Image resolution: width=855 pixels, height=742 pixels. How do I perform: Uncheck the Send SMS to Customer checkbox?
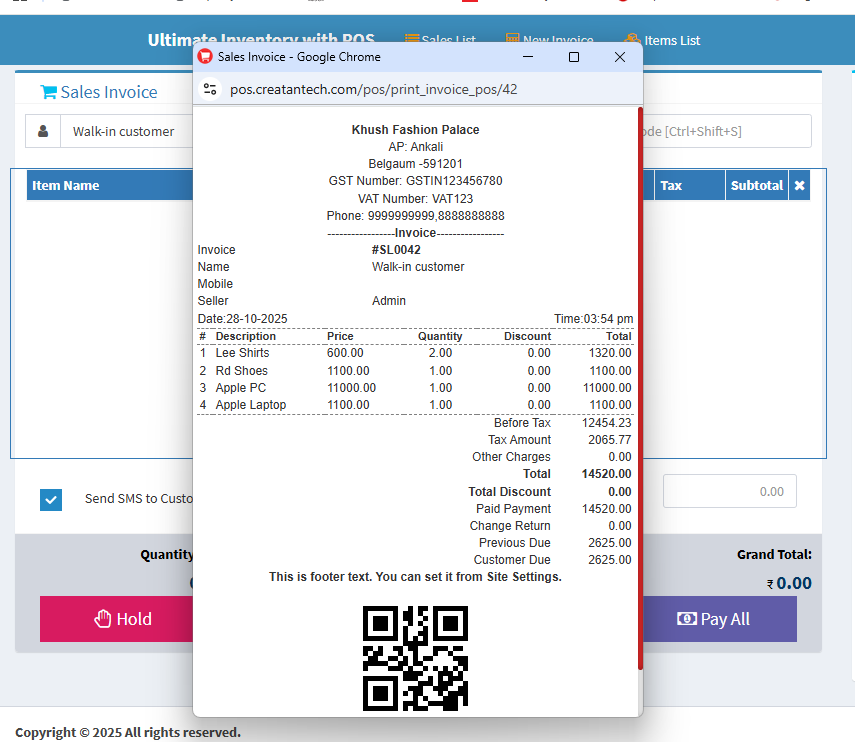[x=51, y=499]
